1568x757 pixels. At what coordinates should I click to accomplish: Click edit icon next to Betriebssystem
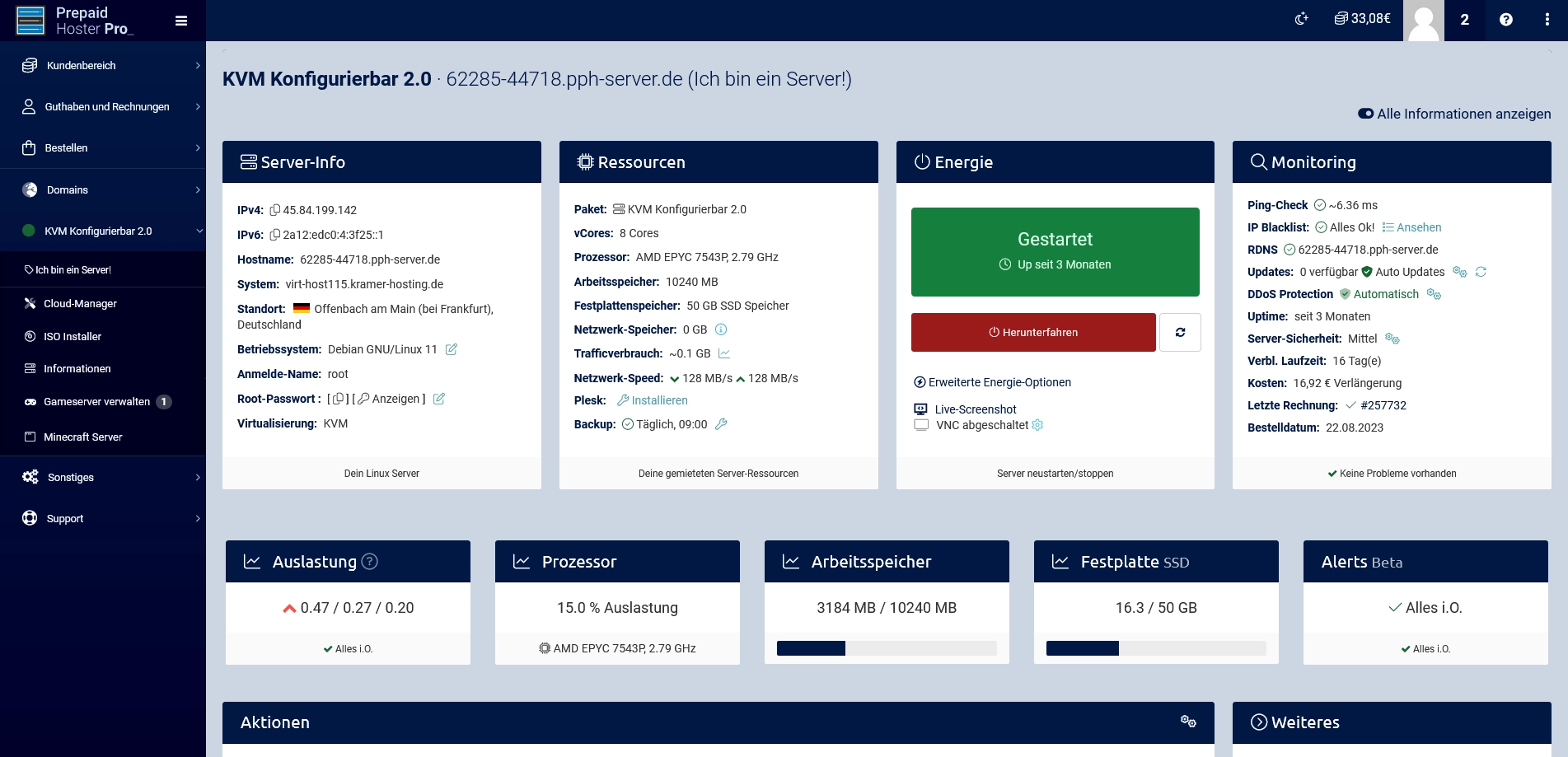452,349
